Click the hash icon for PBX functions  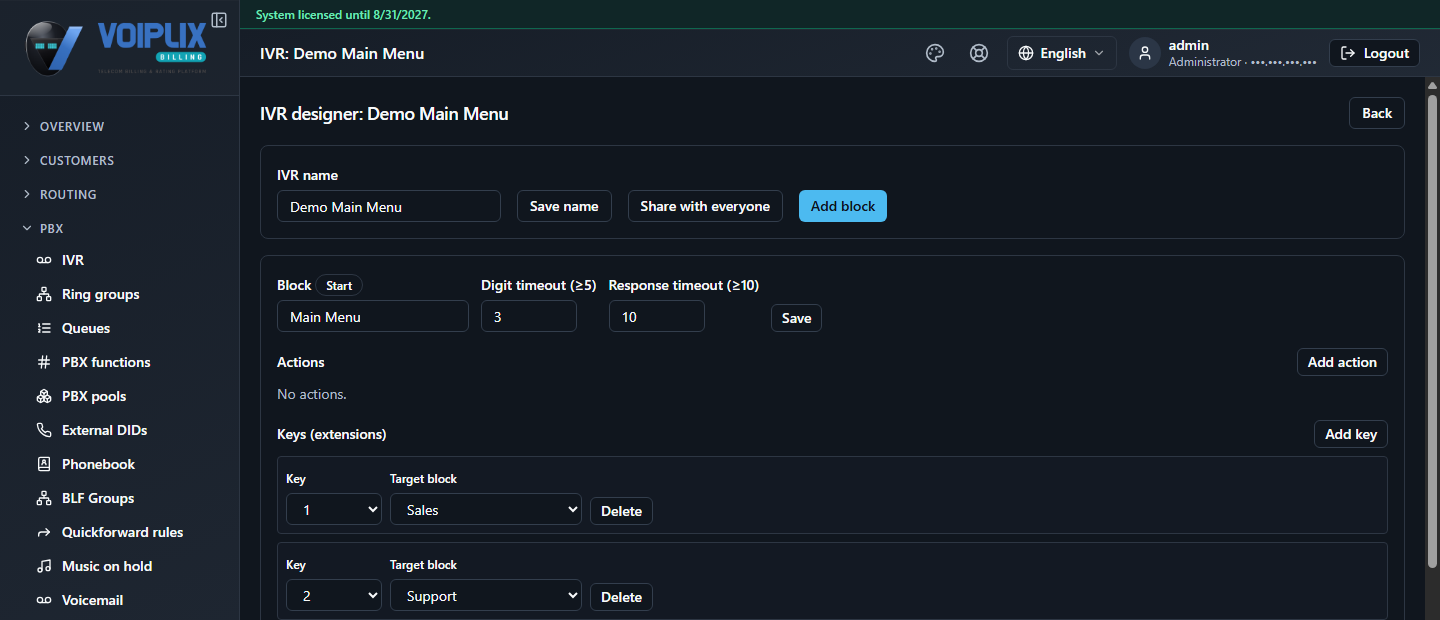tap(44, 362)
